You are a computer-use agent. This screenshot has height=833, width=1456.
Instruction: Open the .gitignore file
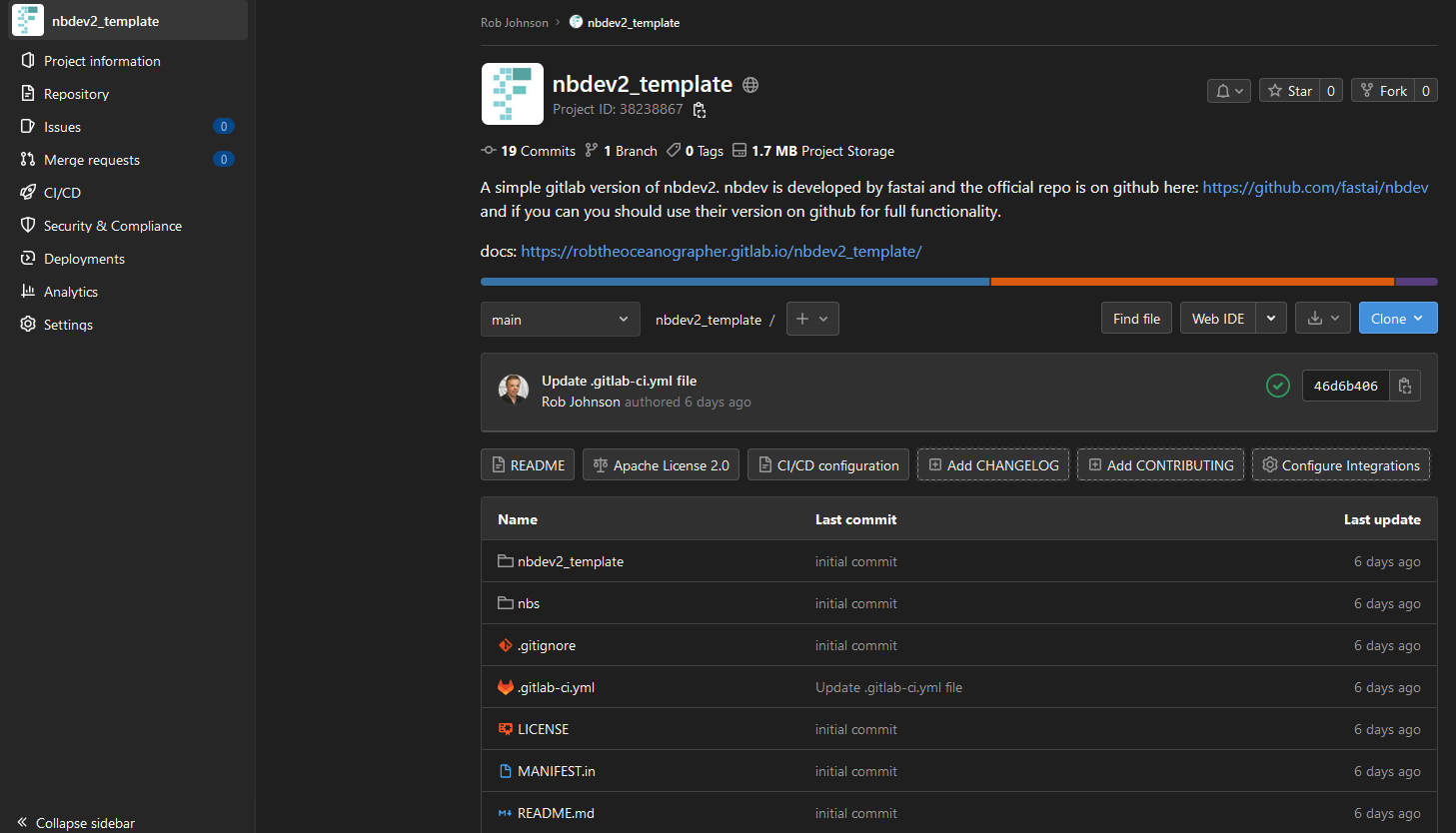pos(546,645)
